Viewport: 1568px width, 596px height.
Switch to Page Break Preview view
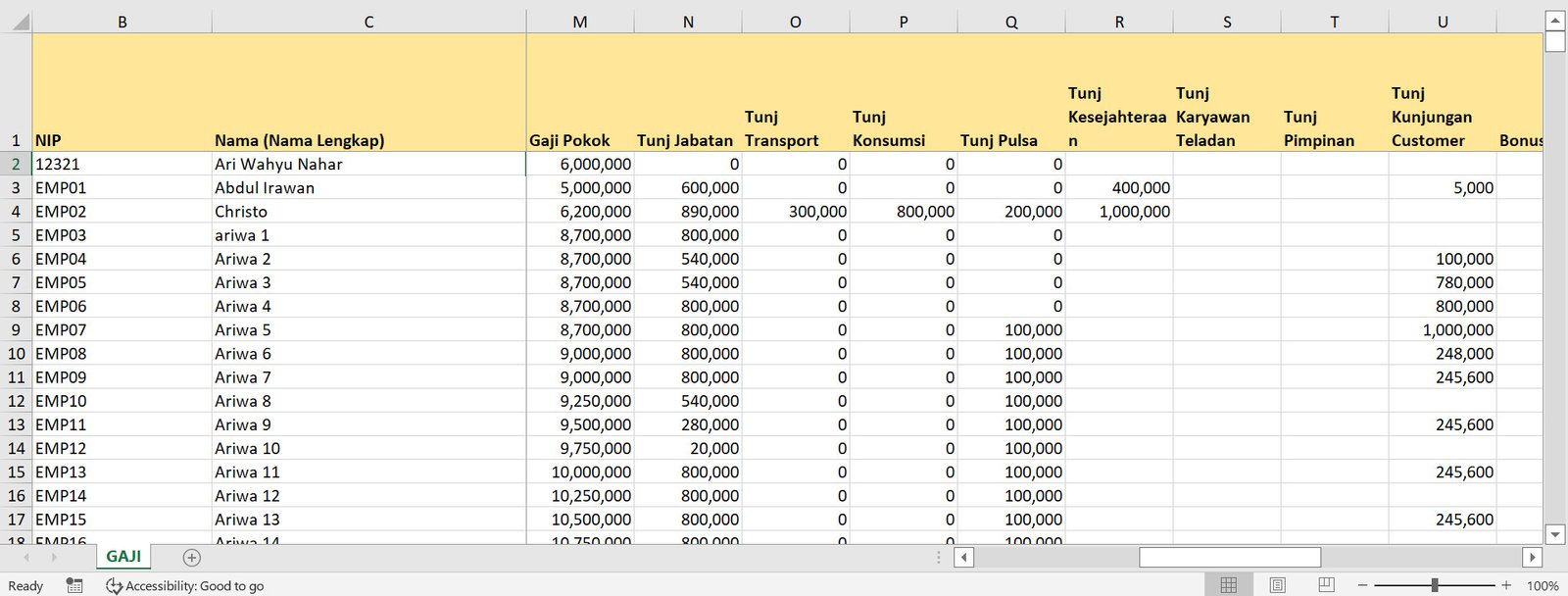point(1326,585)
